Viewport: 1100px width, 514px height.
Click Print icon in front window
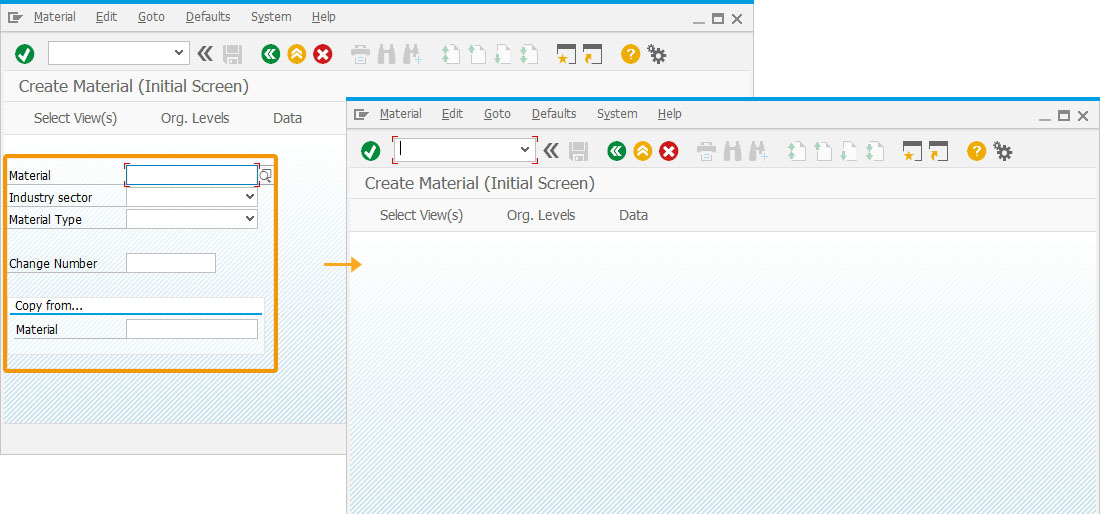pos(706,151)
